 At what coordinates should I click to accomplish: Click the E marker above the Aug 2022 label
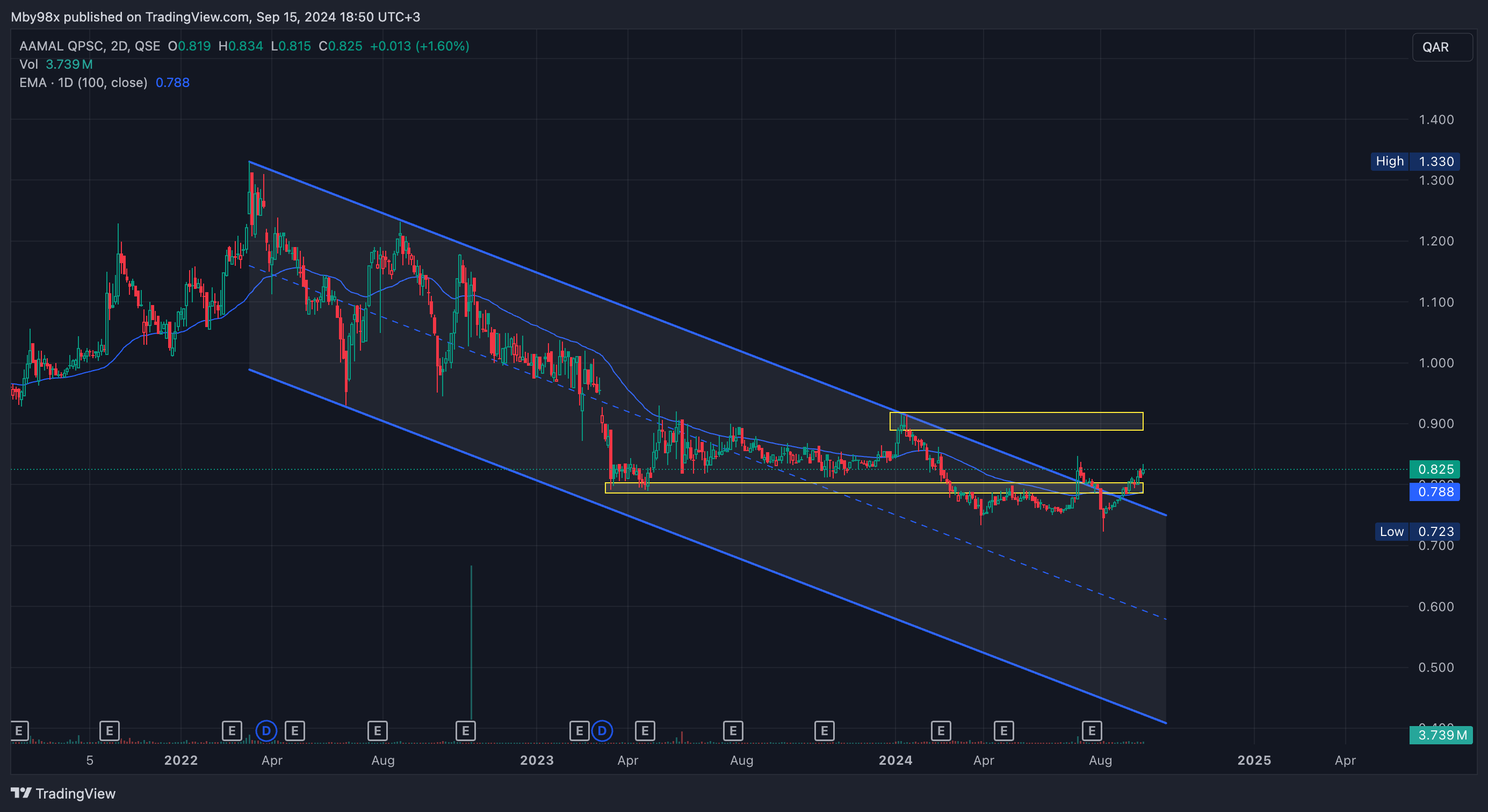pyautogui.click(x=377, y=731)
